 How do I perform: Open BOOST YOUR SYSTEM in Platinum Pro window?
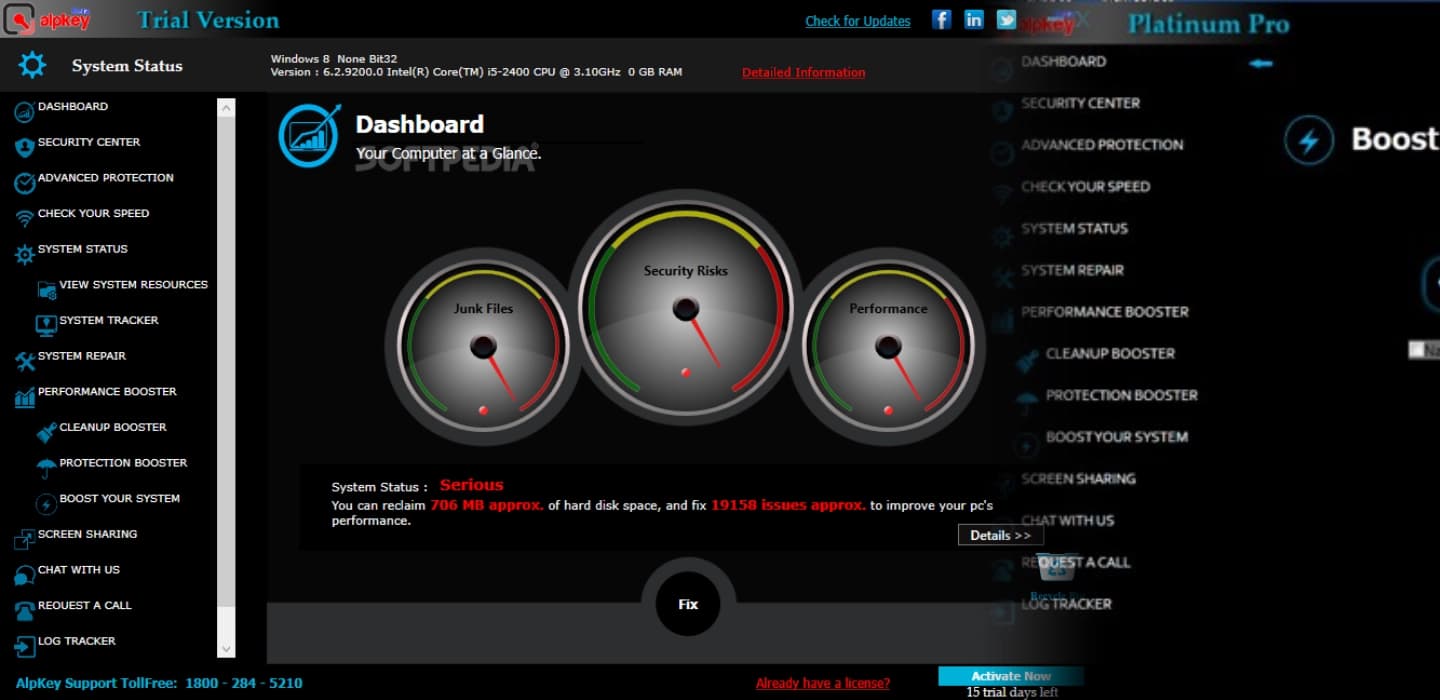[x=1117, y=437]
